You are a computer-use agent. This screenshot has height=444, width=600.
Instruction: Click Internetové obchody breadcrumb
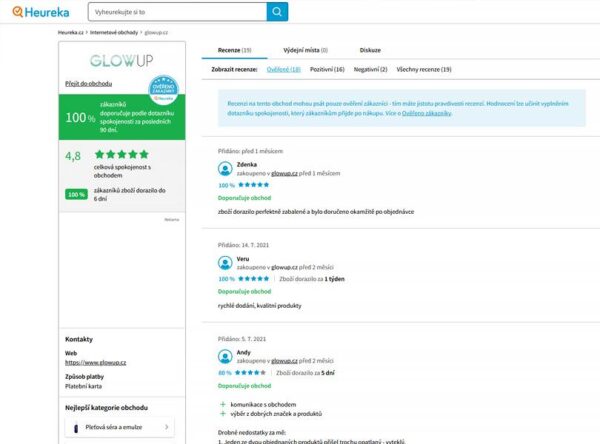(x=113, y=33)
